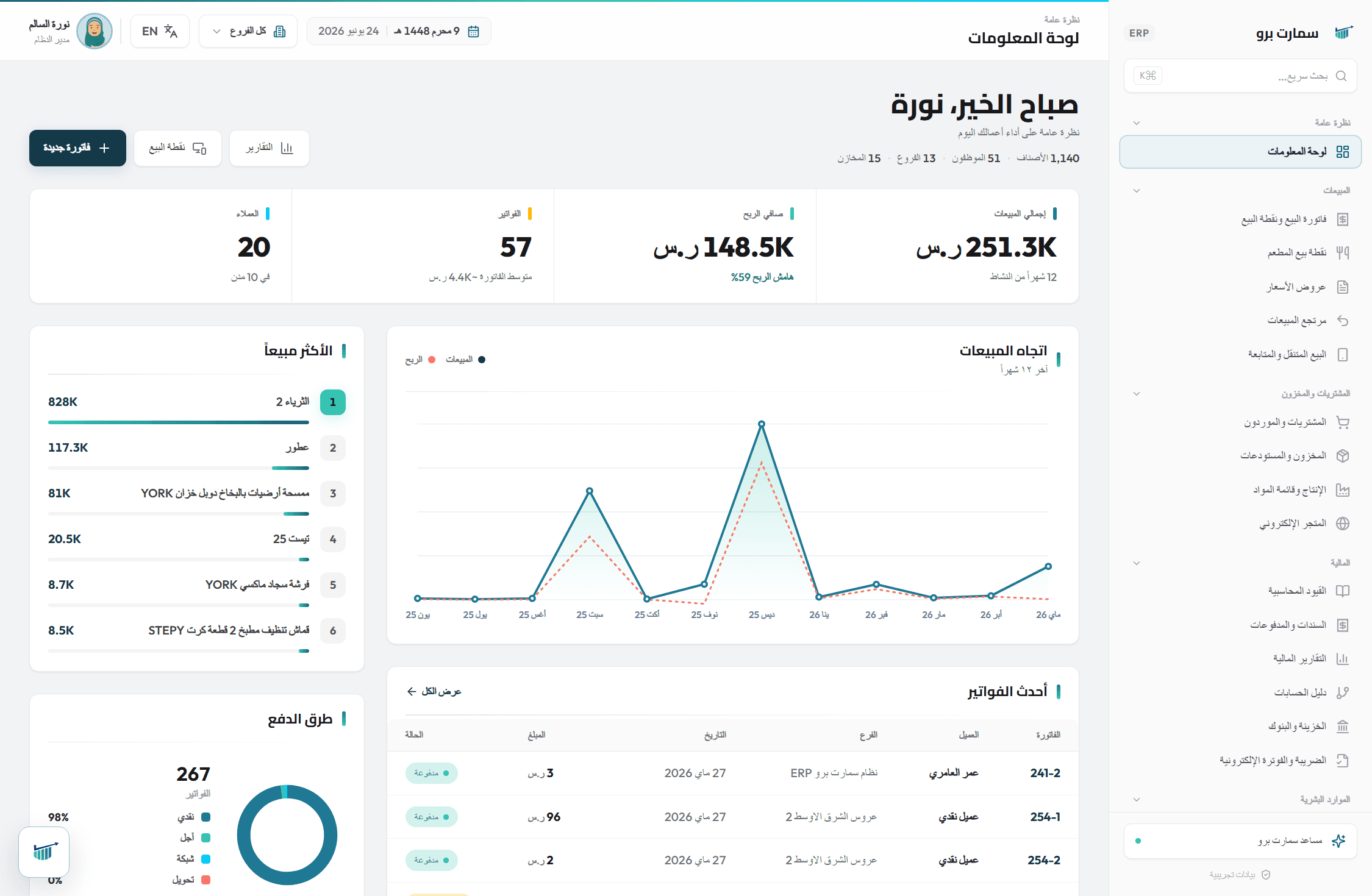
Task: Click the restaurant POS fork icon
Action: pyautogui.click(x=1342, y=253)
